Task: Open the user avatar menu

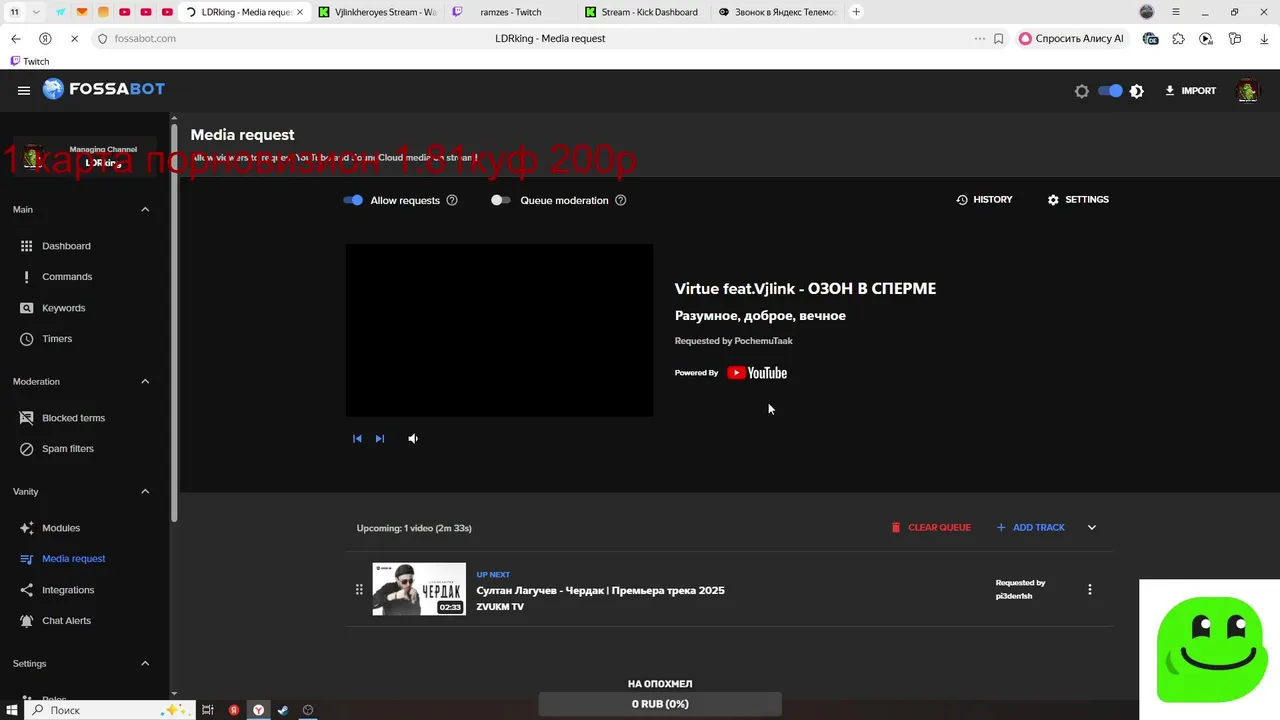Action: coord(1248,91)
